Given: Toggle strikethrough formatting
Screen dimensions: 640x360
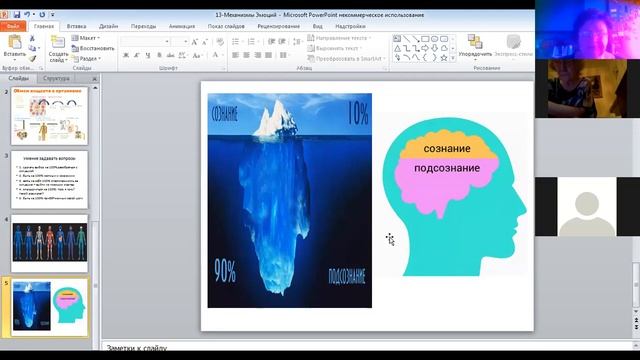Looking at the screenshot, I should click(x=170, y=55).
